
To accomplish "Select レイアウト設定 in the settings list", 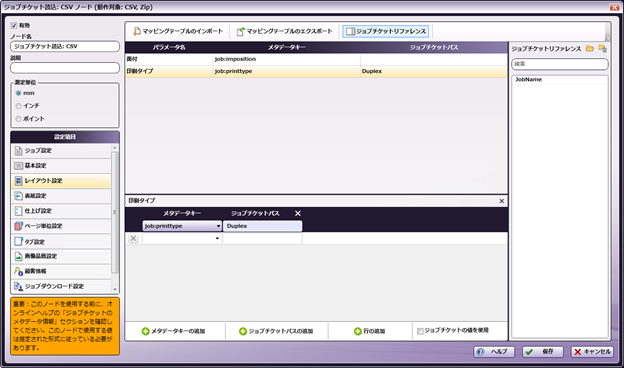I will click(x=61, y=181).
